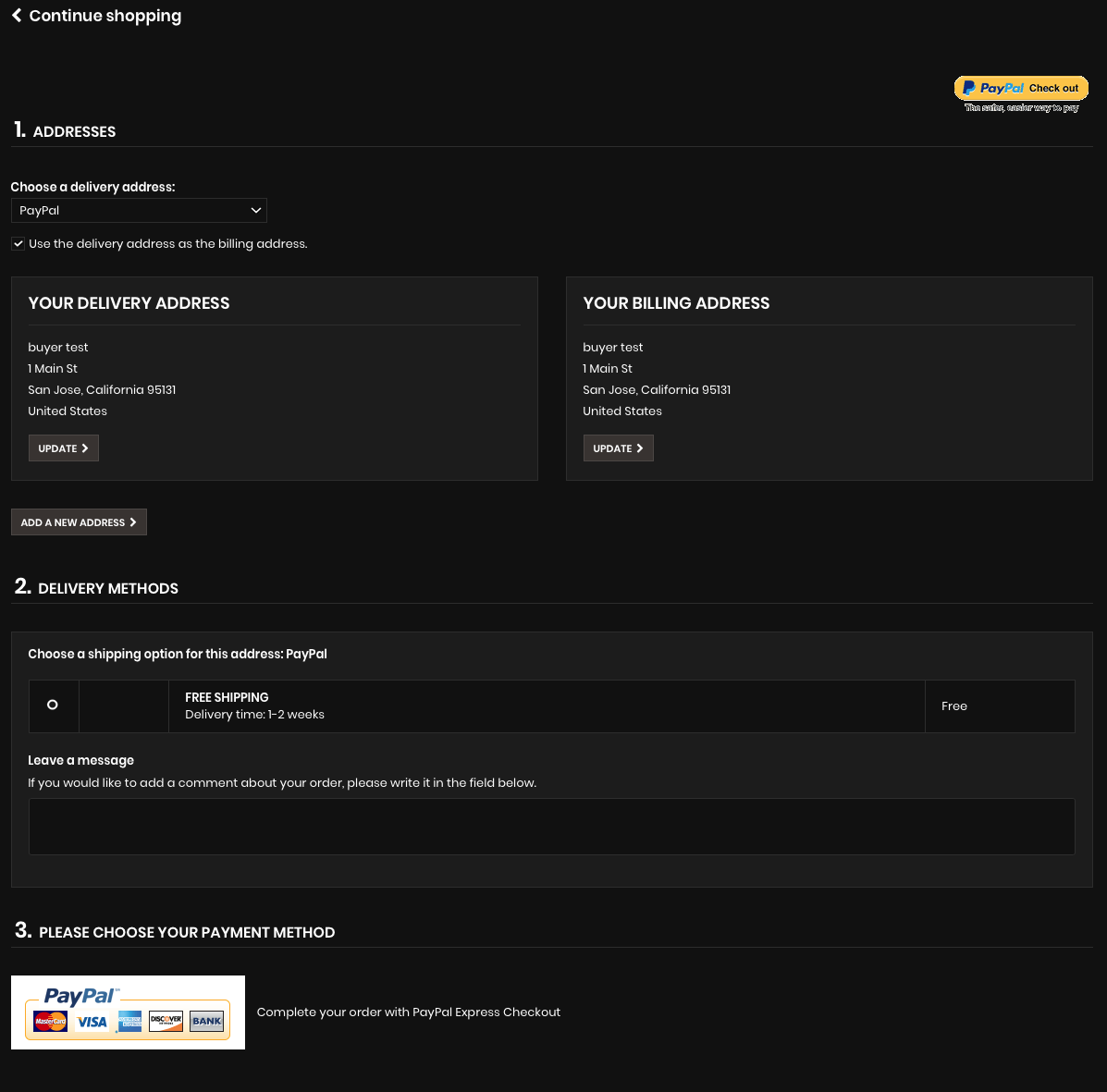1107x1092 pixels.
Task: Click the back chevron beside Continue shopping
Action: 17,15
